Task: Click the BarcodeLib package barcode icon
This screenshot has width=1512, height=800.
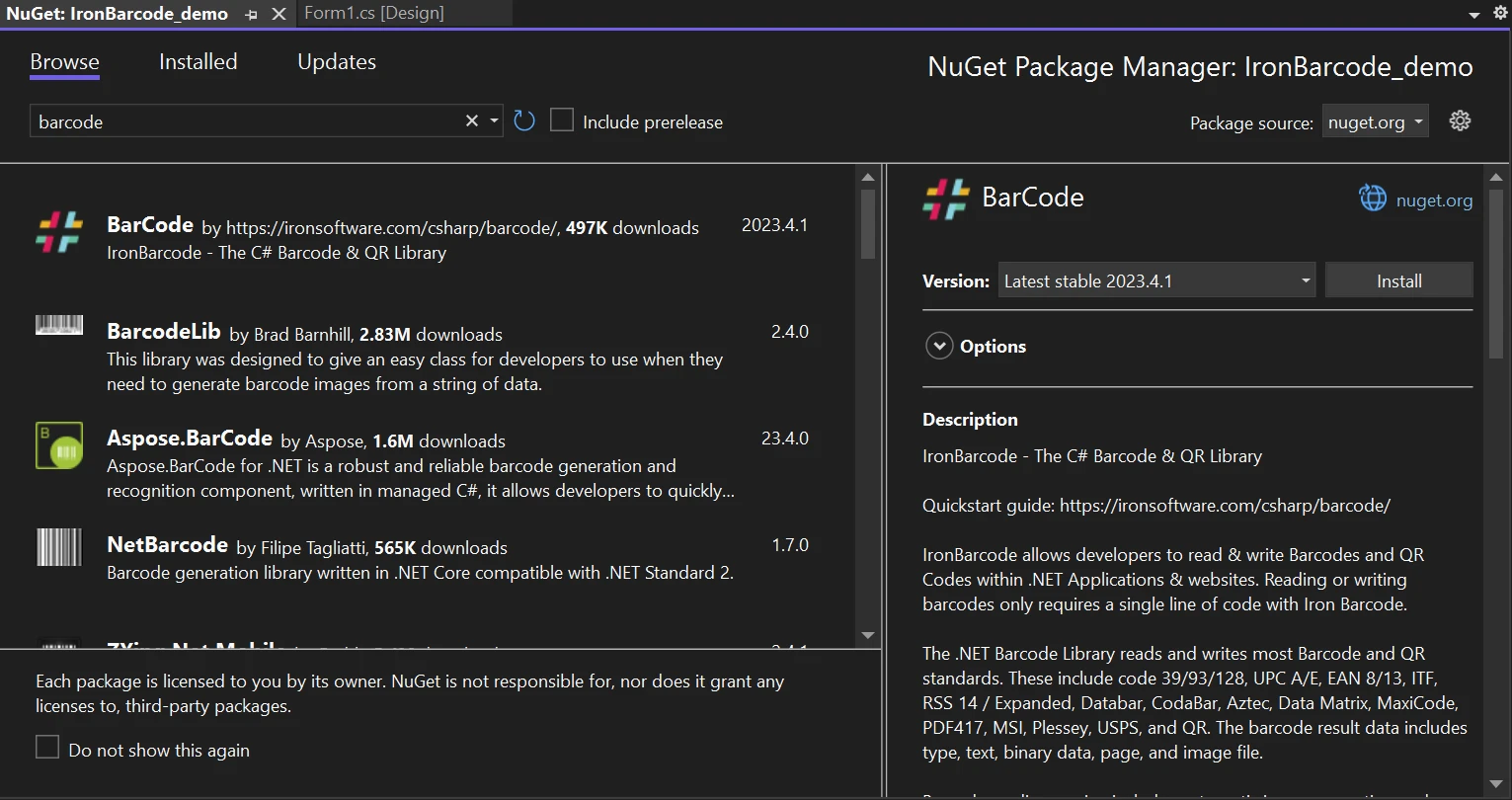Action: pyautogui.click(x=59, y=325)
